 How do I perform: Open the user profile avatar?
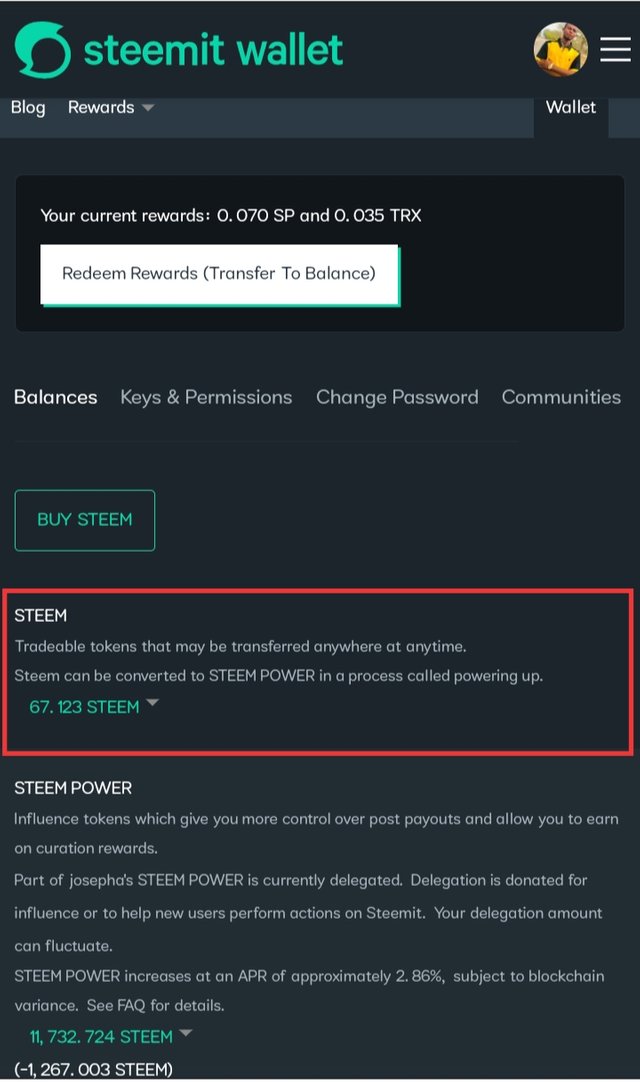click(561, 49)
